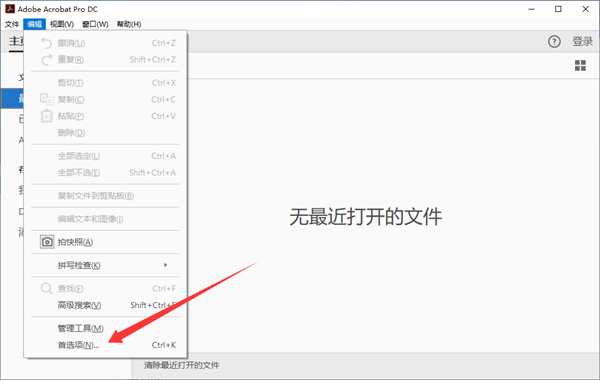Open the help question mark icon
The height and width of the screenshot is (380, 600).
554,41
